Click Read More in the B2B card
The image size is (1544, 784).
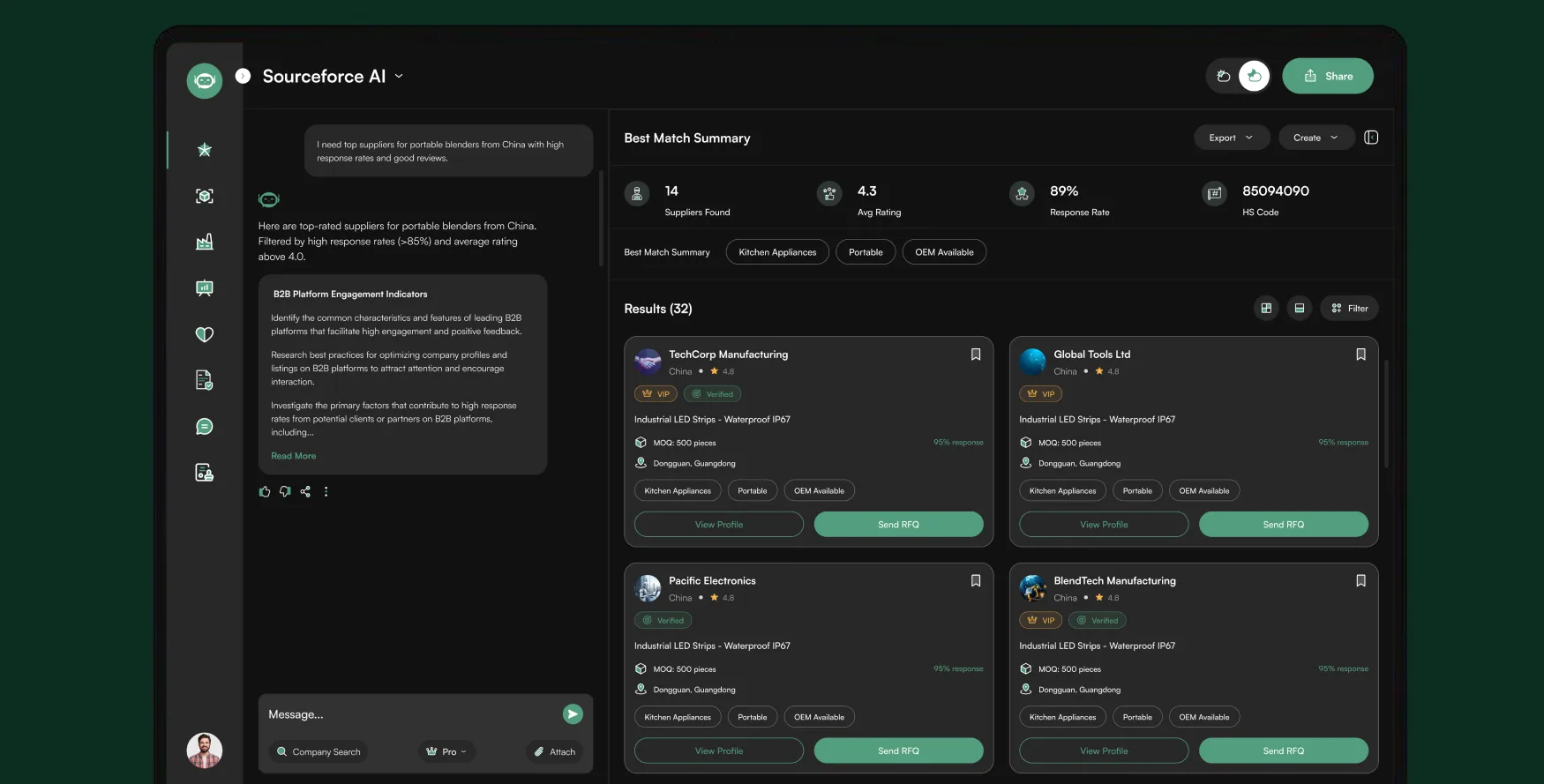click(294, 456)
